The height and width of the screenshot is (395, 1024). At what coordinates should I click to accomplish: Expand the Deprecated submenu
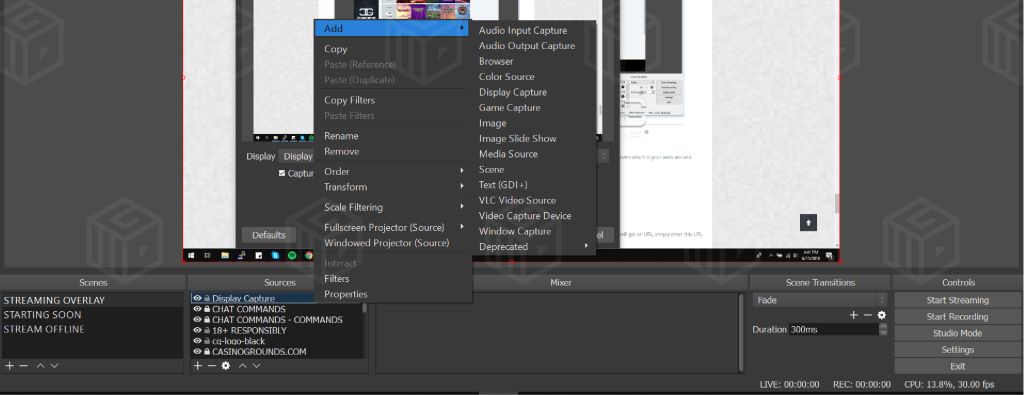pyautogui.click(x=533, y=246)
